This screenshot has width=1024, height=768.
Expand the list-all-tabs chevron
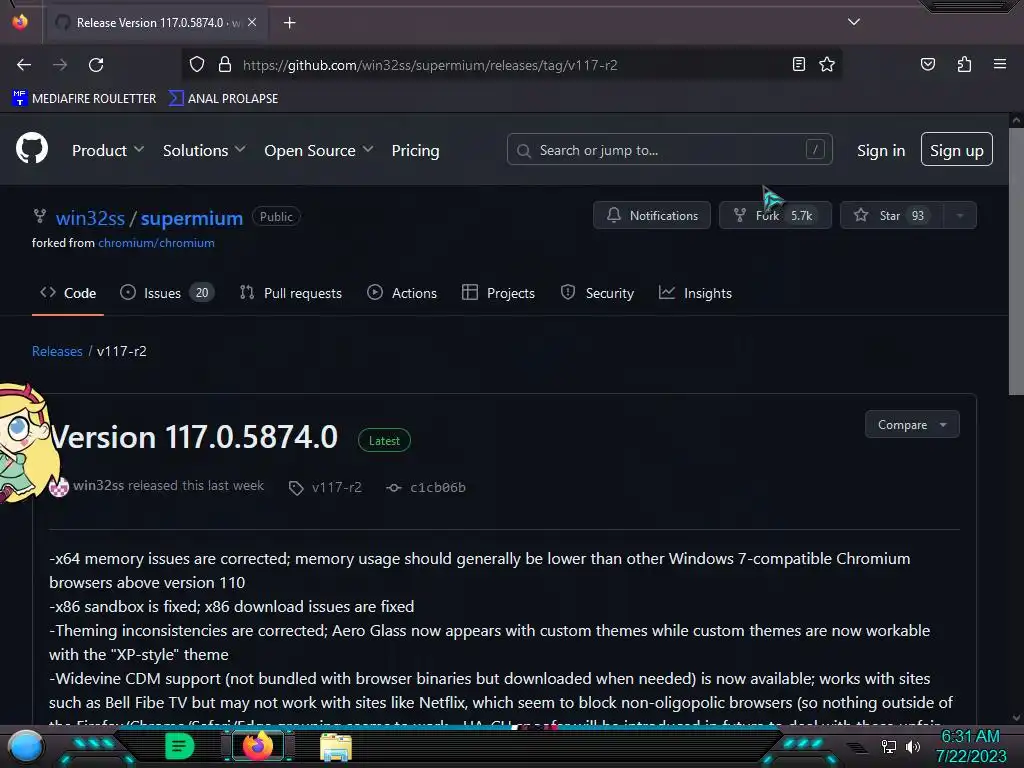coord(854,22)
